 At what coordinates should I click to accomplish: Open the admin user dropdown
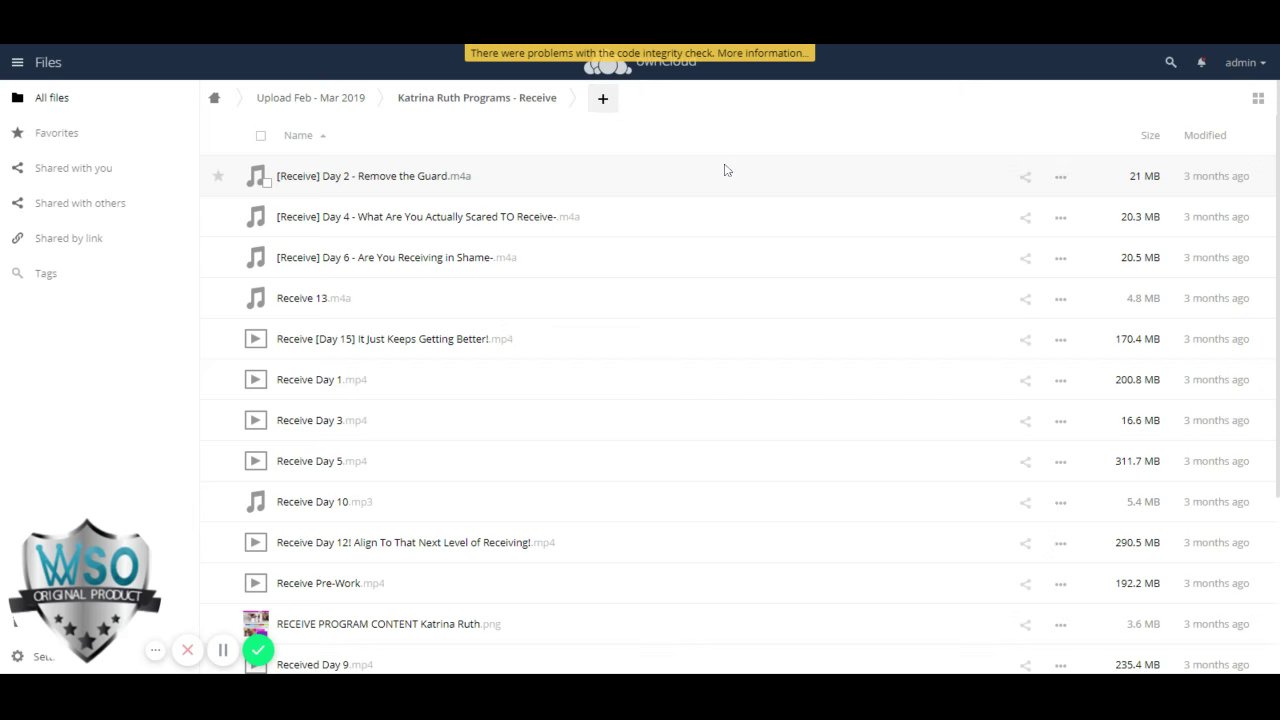pyautogui.click(x=1245, y=62)
